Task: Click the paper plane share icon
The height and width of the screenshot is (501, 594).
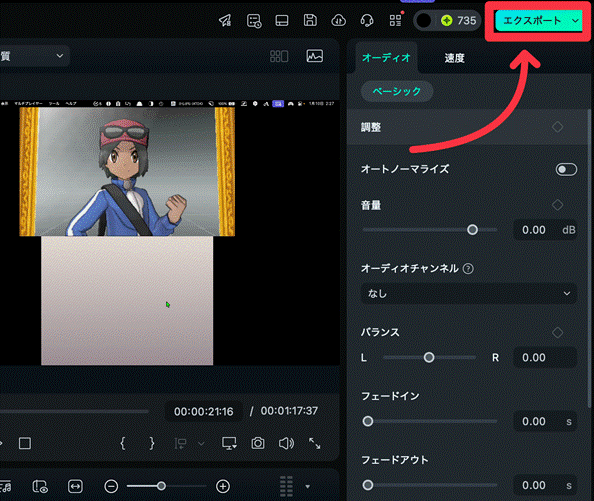Action: pos(225,20)
